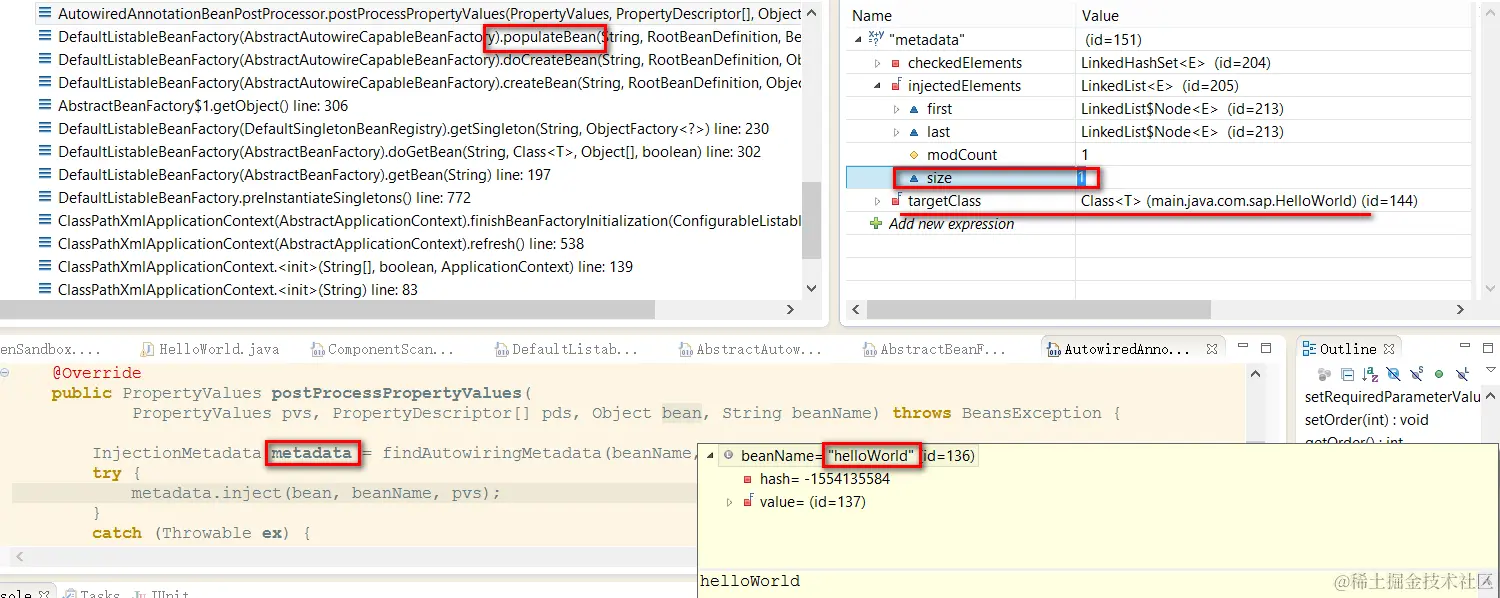Click the code editor horizontal scrollbar left arrow
1500x598 pixels.
tap(19, 556)
